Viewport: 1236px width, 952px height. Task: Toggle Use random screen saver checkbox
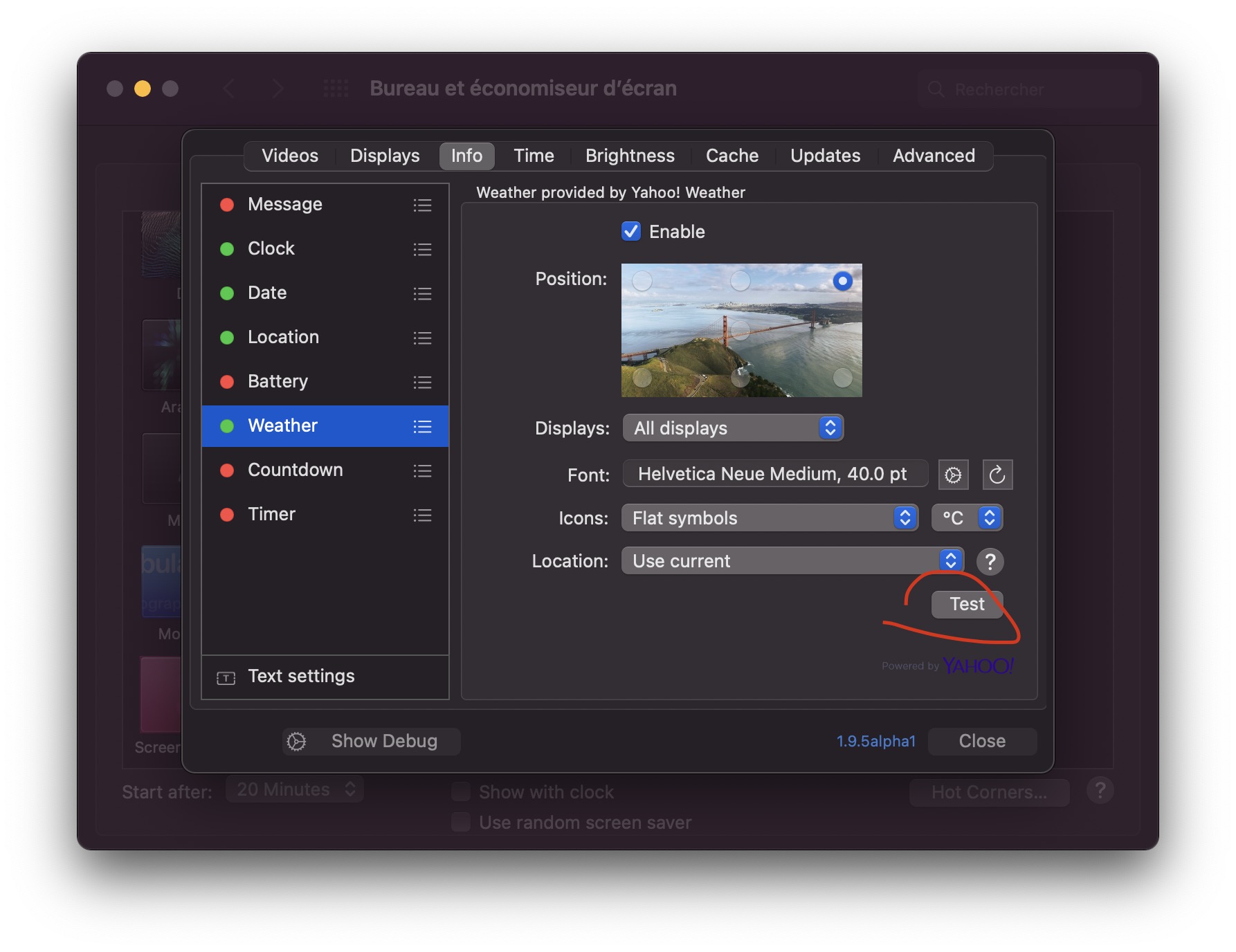tap(461, 822)
